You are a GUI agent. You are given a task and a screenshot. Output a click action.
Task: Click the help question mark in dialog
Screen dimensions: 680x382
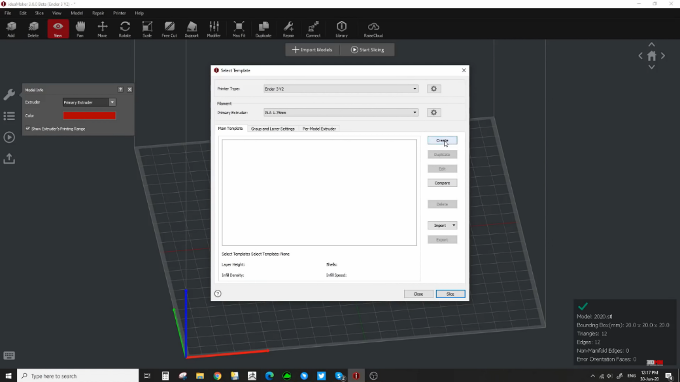pos(218,294)
